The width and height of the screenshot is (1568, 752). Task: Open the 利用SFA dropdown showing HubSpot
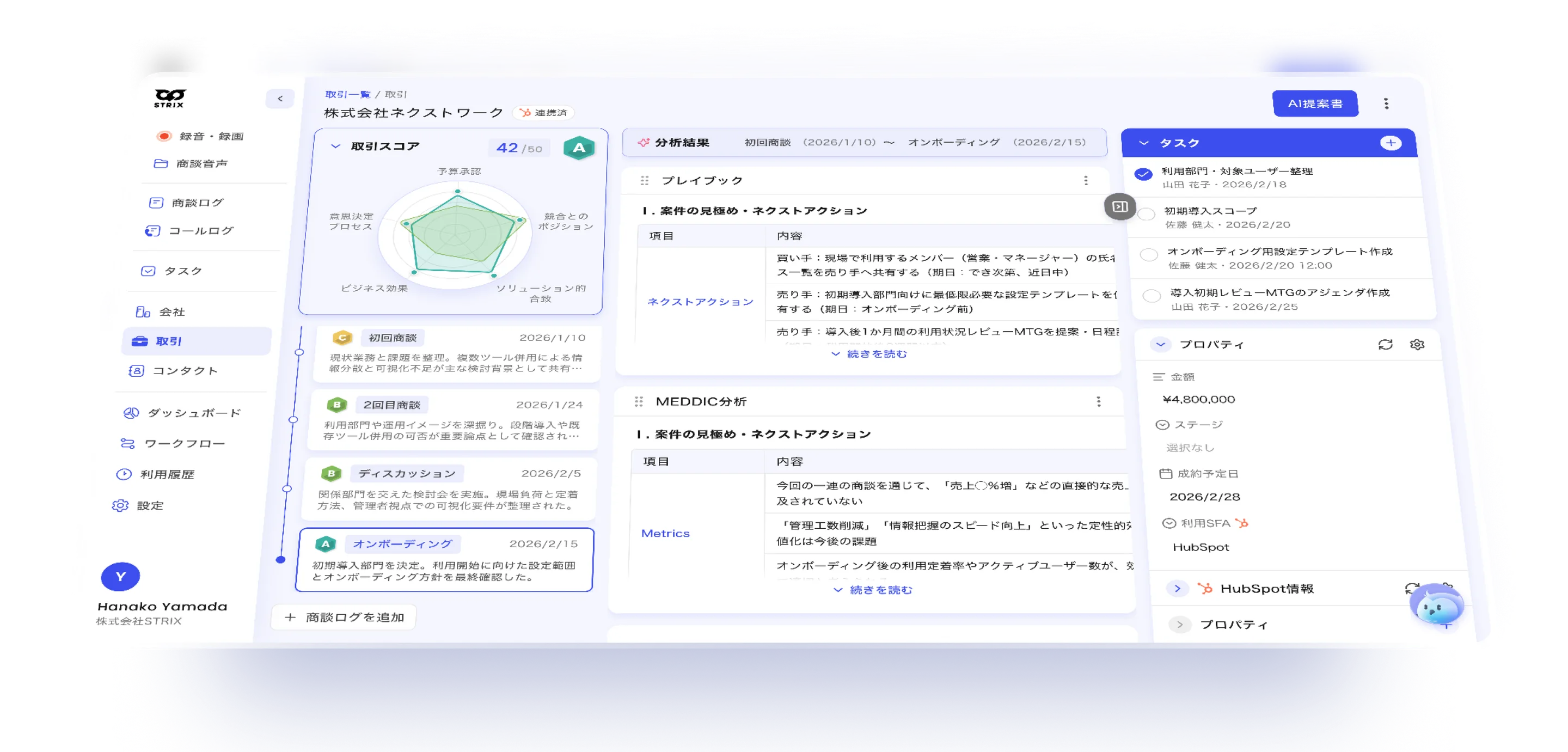point(1201,547)
